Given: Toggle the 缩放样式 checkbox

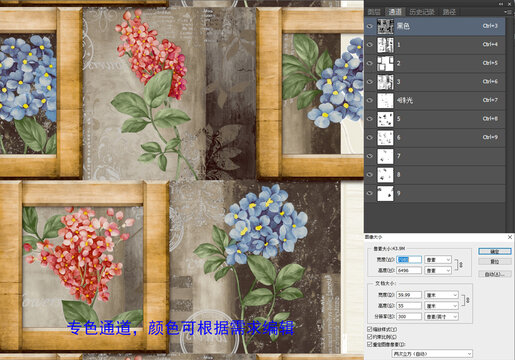Looking at the screenshot, I should tap(369, 329).
